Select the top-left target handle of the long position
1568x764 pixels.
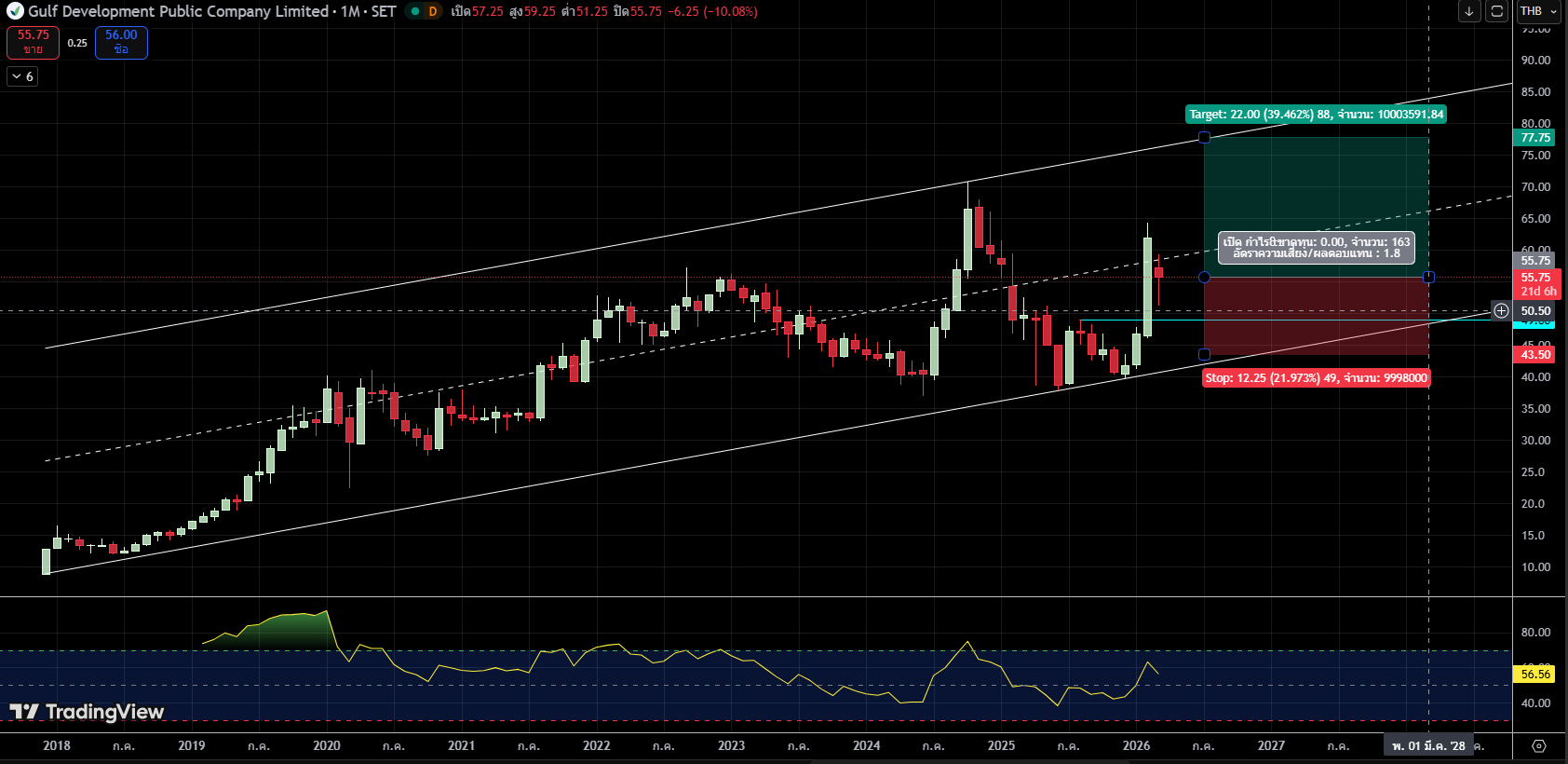point(1204,138)
